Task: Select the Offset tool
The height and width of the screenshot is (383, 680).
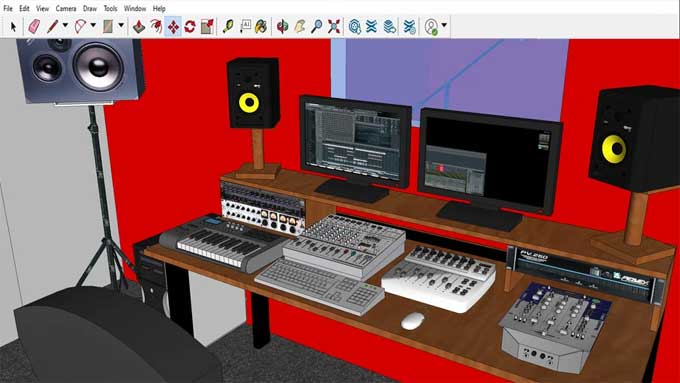Action: (156, 26)
